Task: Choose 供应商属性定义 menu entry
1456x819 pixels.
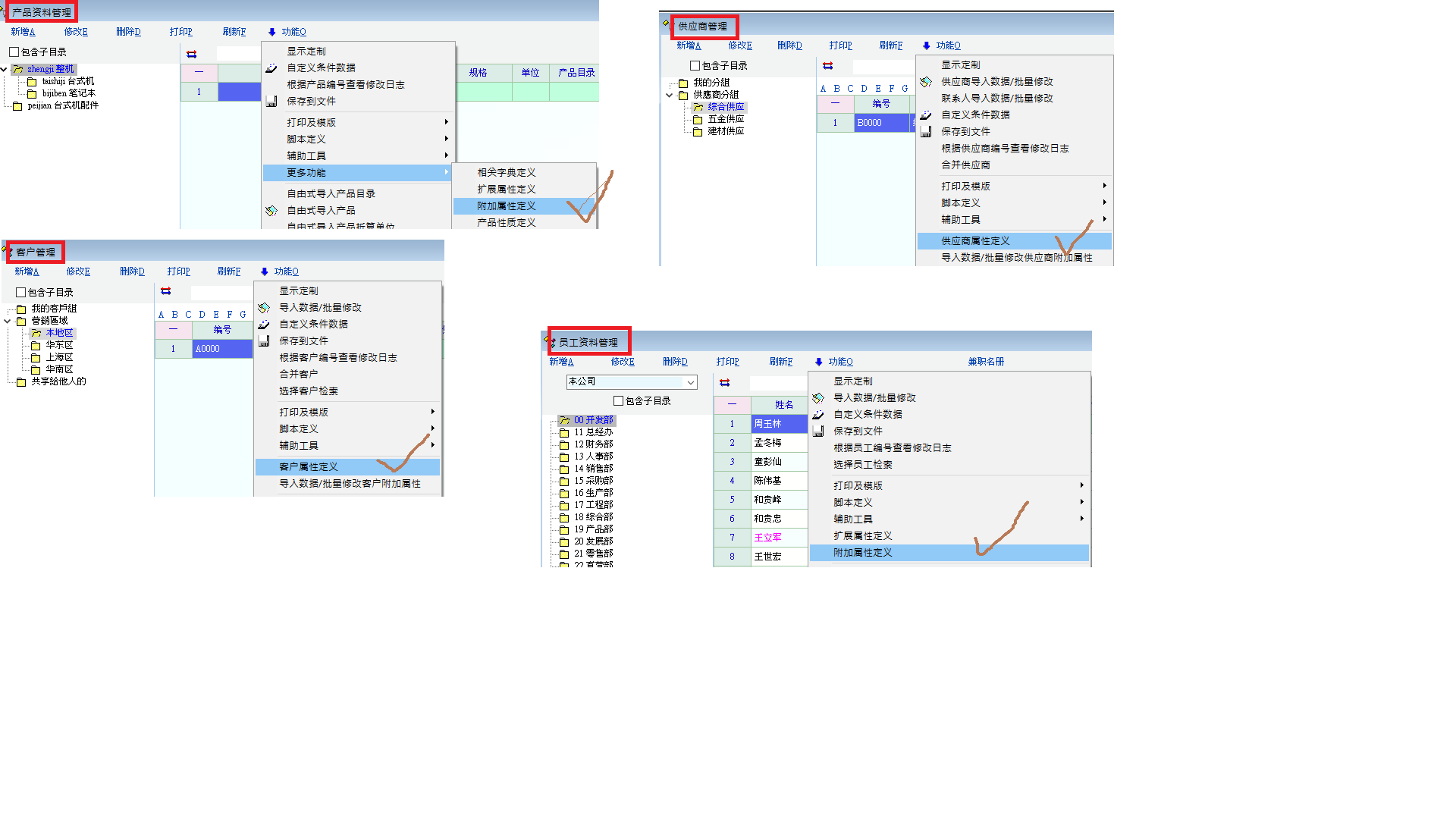Action: click(x=975, y=241)
